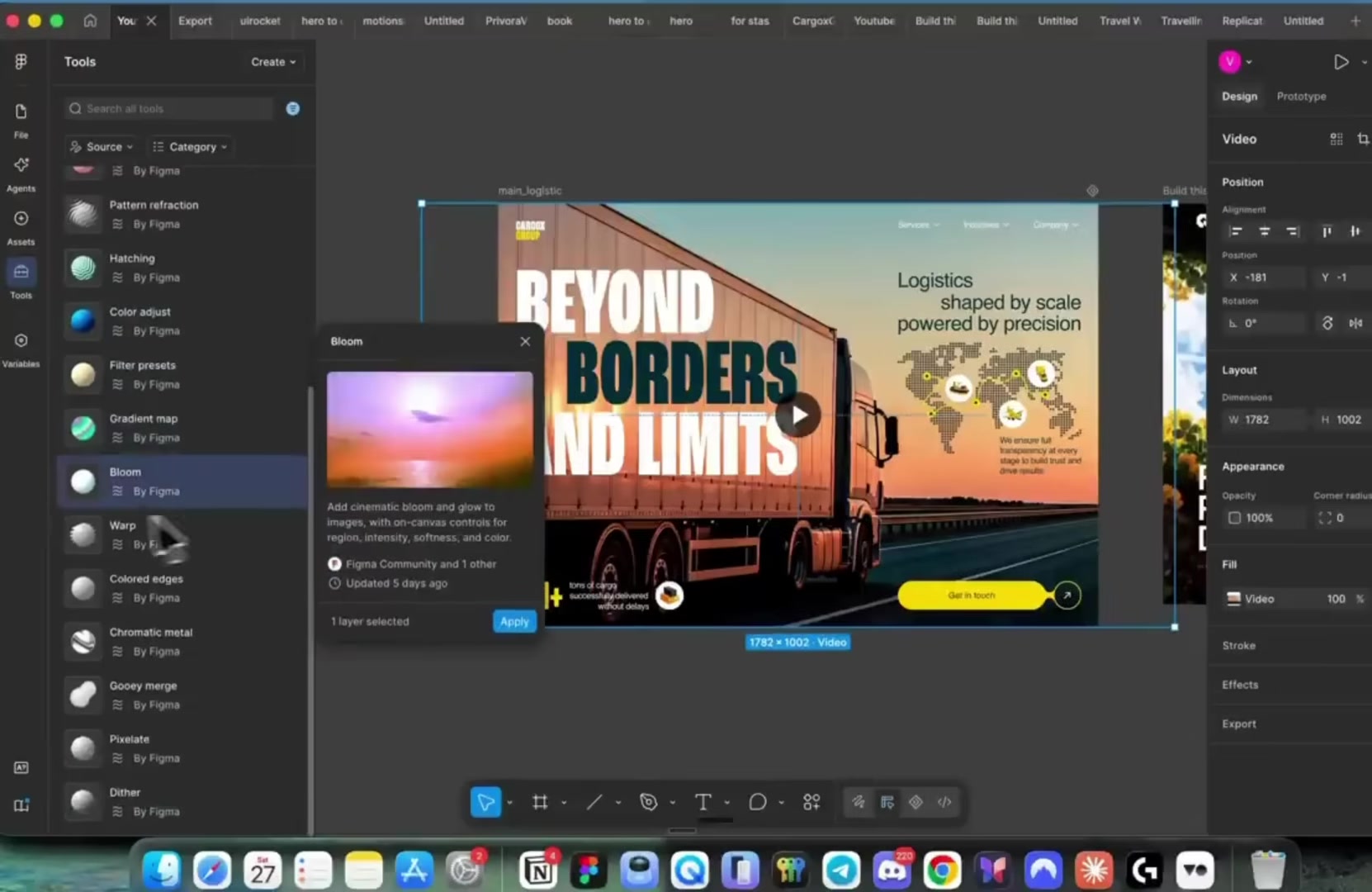Open the Youtube file tab
Screen dimensions: 1372x892
874,21
